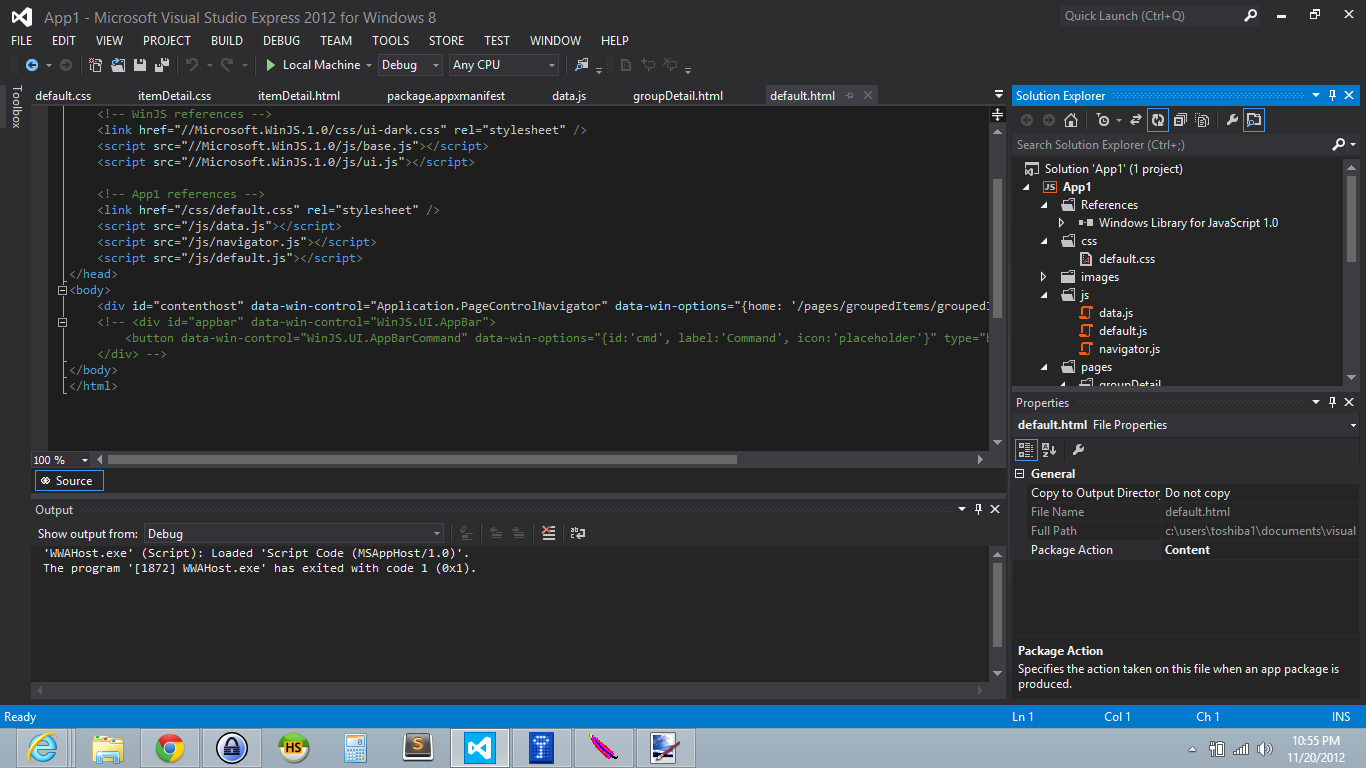Click the Navigate Backward arrow icon
This screenshot has width=1366, height=768.
(32, 65)
